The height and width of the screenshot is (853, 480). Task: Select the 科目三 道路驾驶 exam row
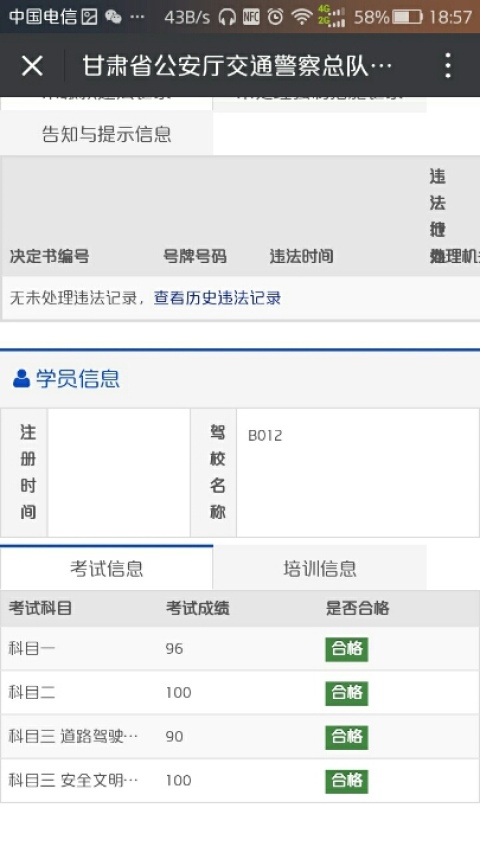[240, 737]
